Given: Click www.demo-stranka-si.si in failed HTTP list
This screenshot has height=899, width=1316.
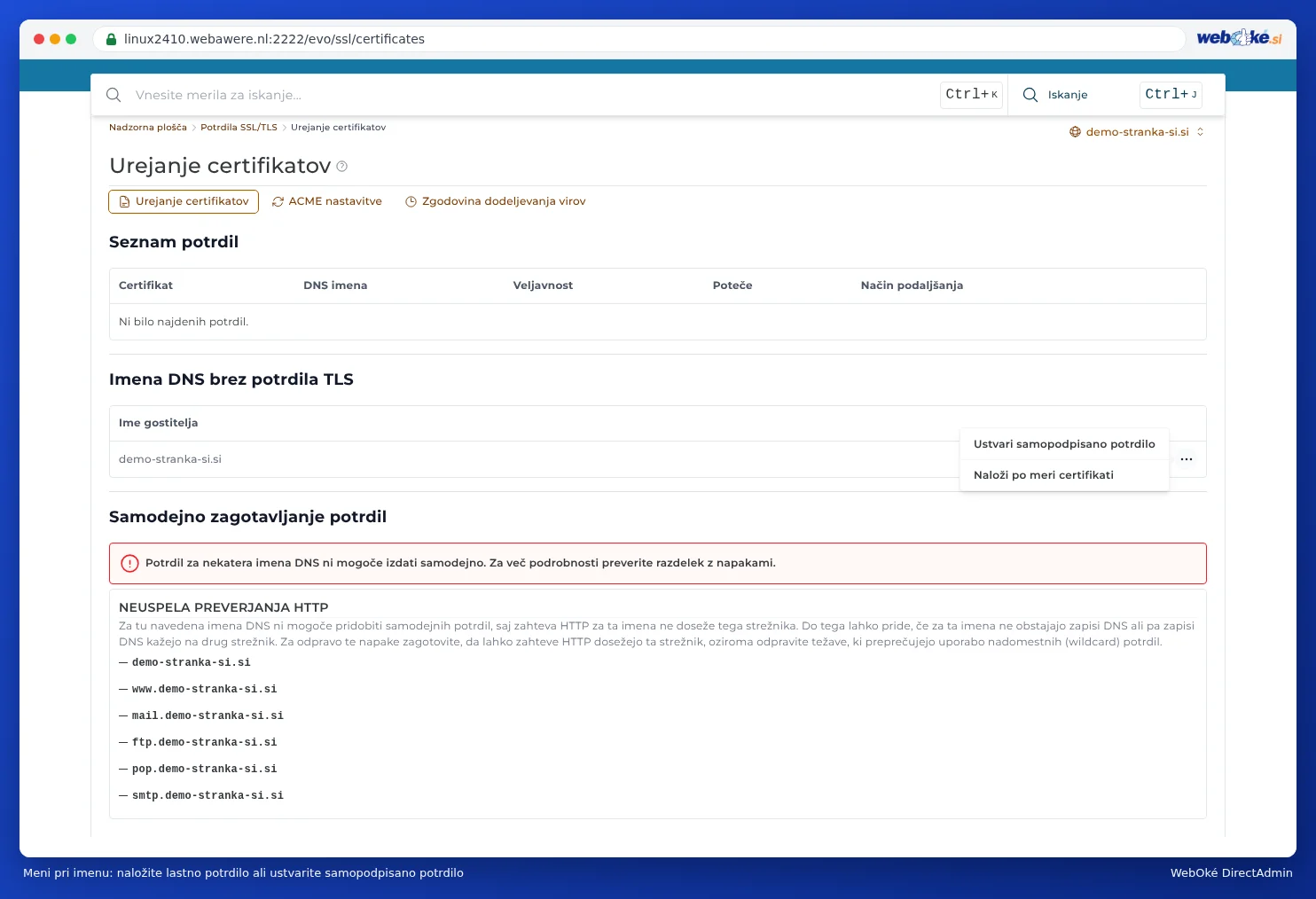Looking at the screenshot, I should coord(204,689).
